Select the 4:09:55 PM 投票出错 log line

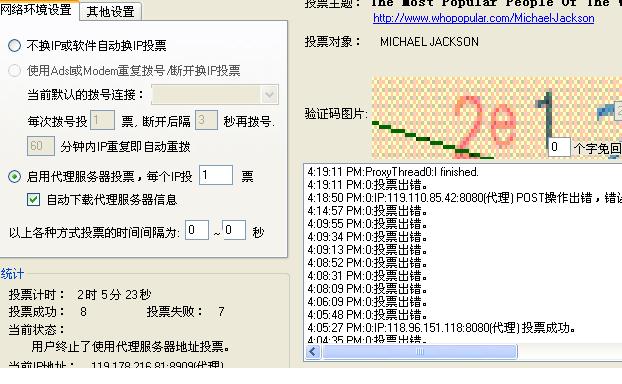[367, 224]
